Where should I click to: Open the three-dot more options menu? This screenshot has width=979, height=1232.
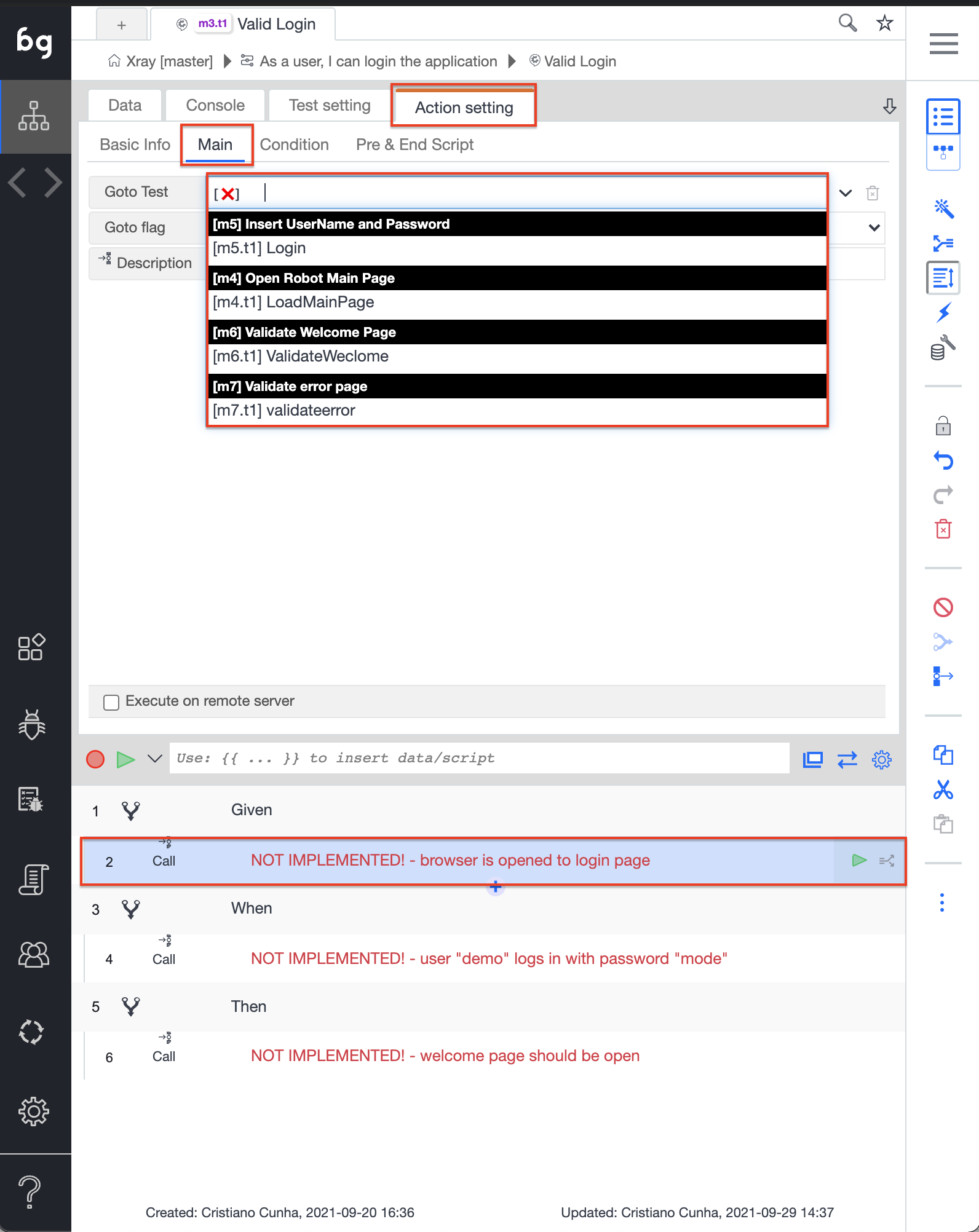click(942, 902)
